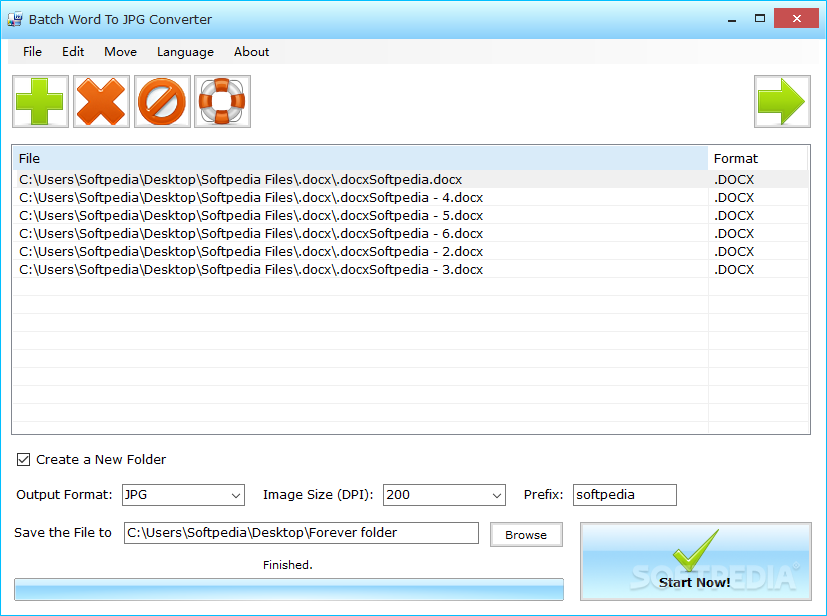The width and height of the screenshot is (827, 616).
Task: Open the Output Format JPG dropdown
Action: [183, 495]
